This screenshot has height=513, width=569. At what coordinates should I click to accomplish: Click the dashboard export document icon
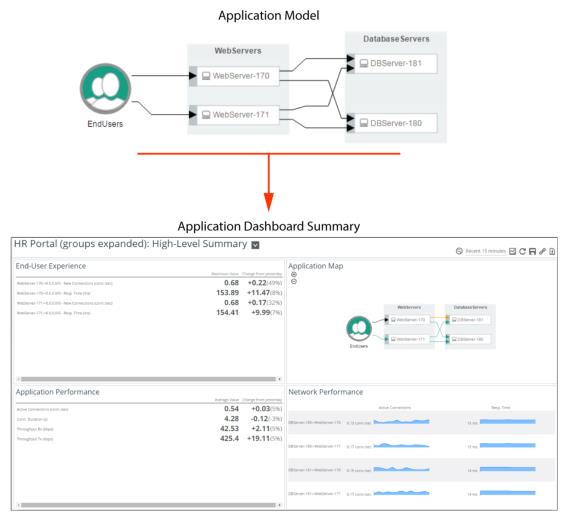click(552, 251)
